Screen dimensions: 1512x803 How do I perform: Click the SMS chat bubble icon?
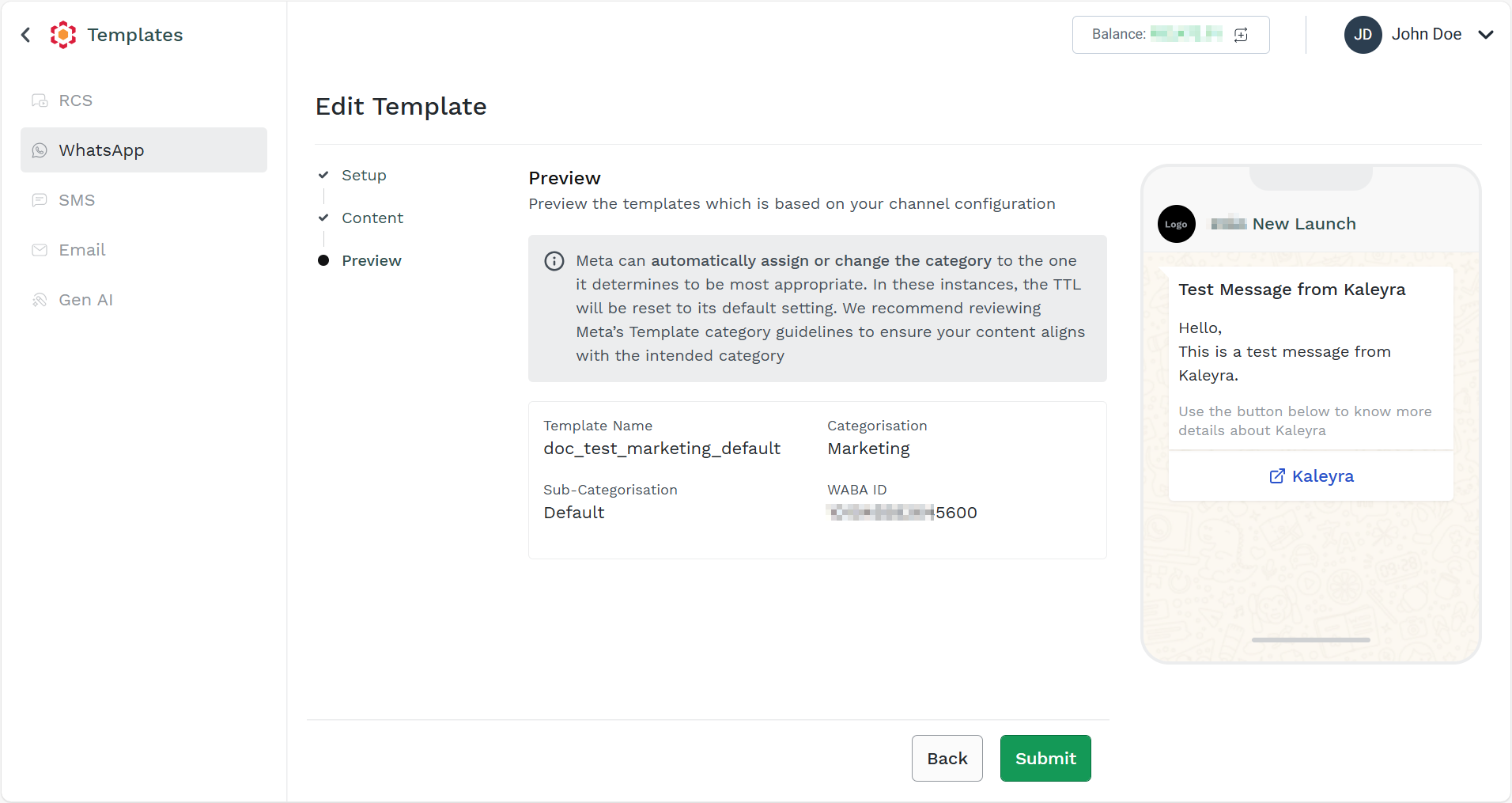40,200
